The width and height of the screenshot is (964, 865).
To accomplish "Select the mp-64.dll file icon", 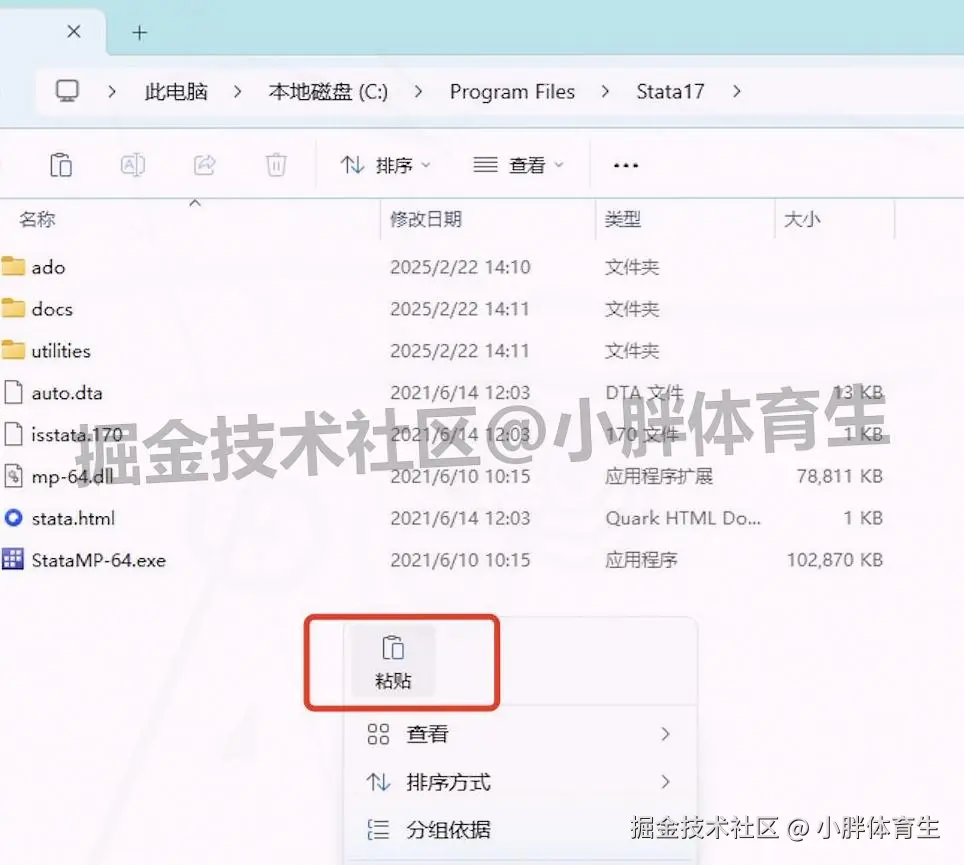I will click(11, 476).
